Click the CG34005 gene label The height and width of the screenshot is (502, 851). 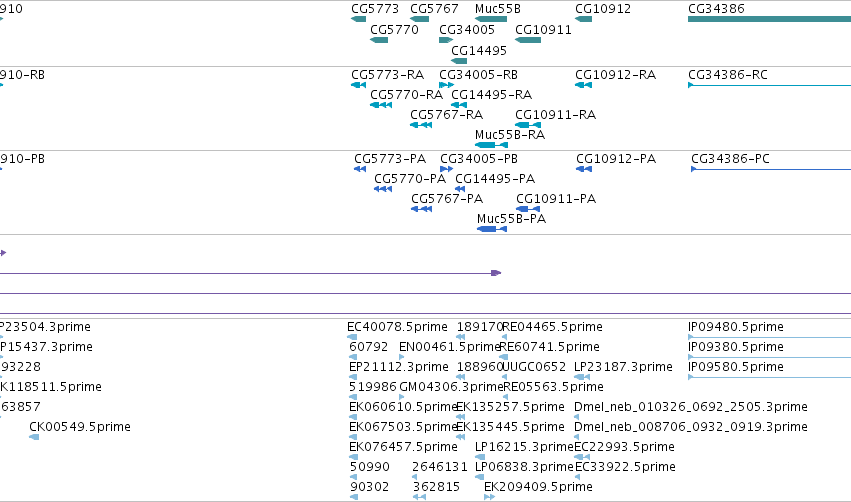pyautogui.click(x=467, y=29)
